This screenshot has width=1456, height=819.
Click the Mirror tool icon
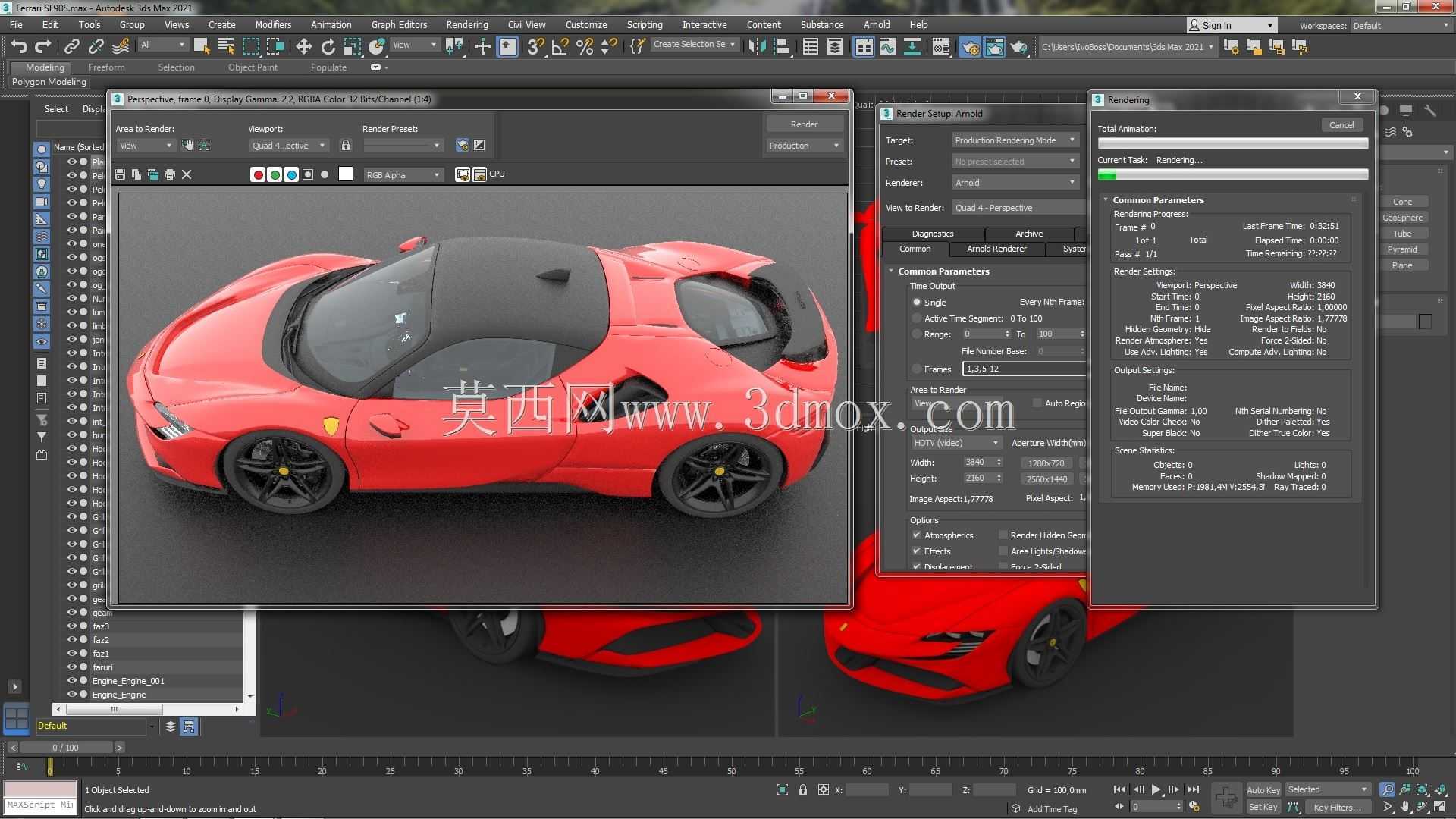757,47
